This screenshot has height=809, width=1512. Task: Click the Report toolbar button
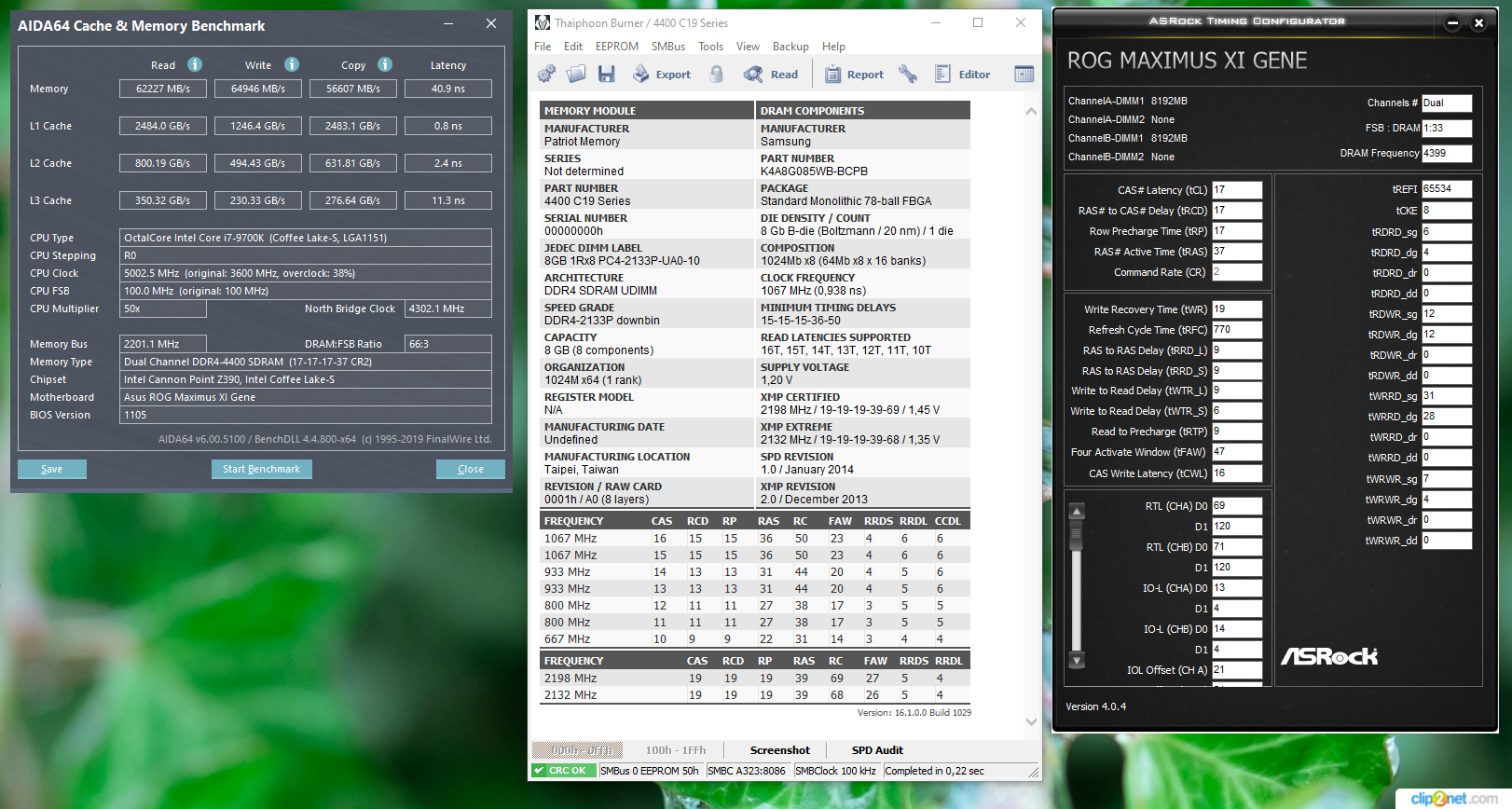853,75
